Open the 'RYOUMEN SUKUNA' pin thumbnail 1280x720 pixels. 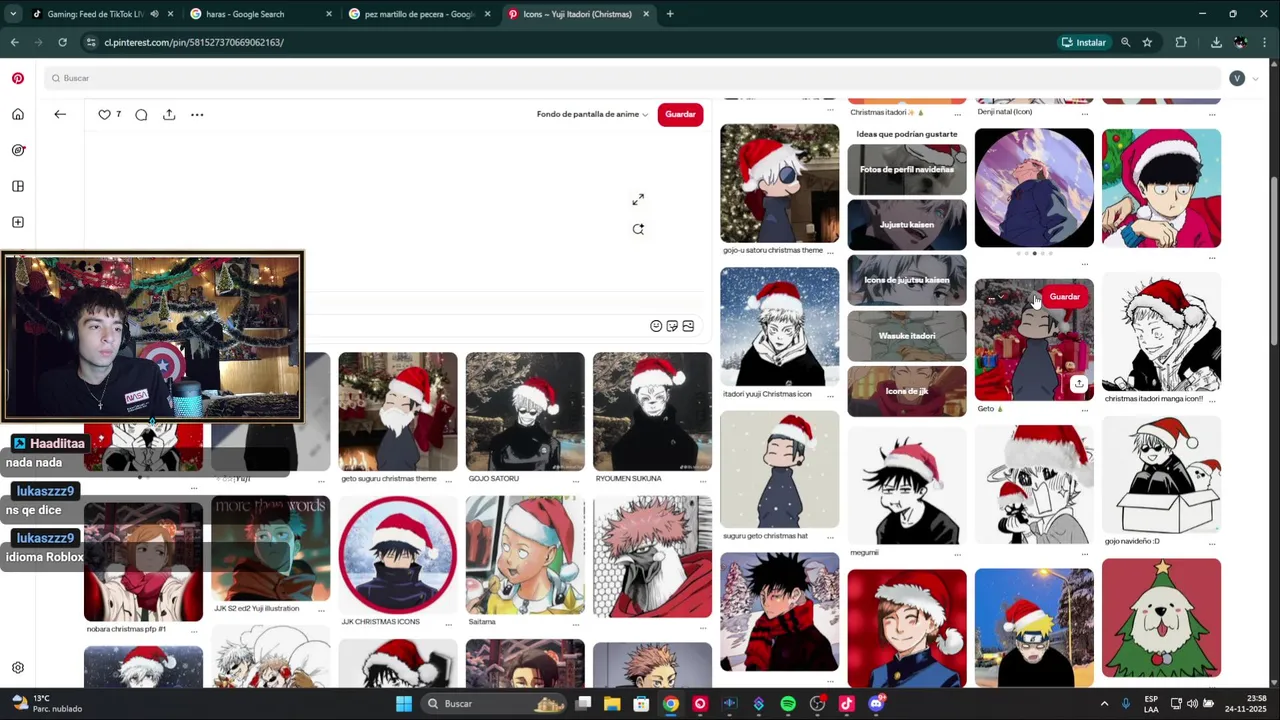[652, 411]
